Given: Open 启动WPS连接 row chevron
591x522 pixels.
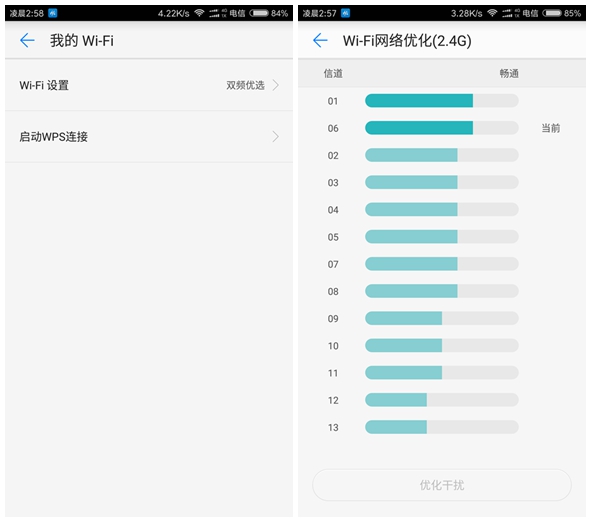Looking at the screenshot, I should tap(276, 136).
